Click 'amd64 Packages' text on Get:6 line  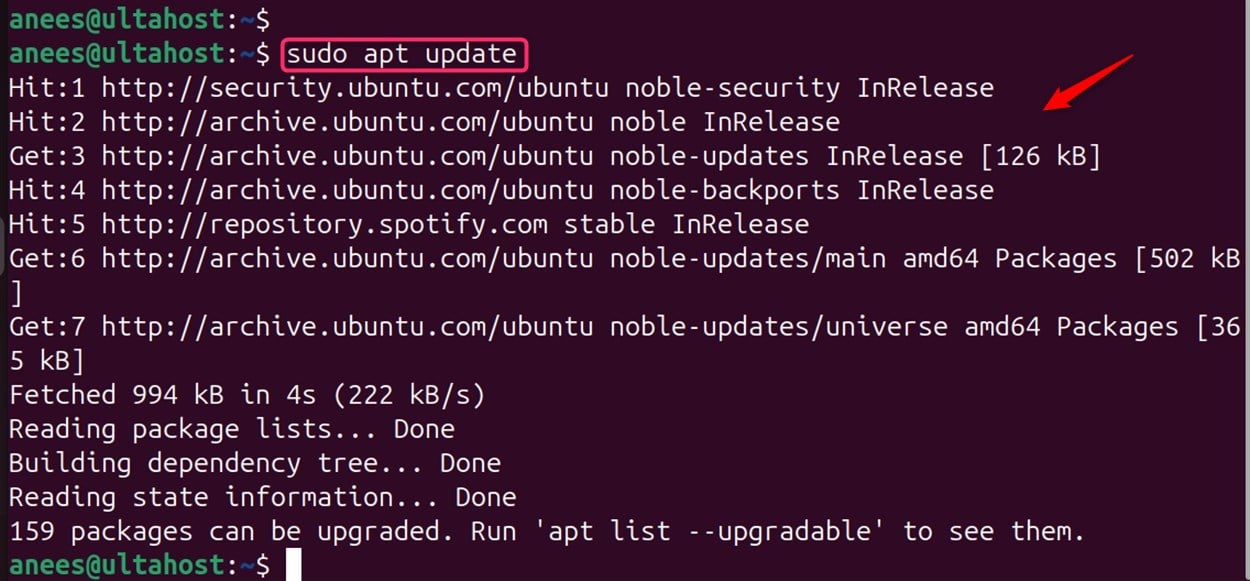pos(1009,258)
